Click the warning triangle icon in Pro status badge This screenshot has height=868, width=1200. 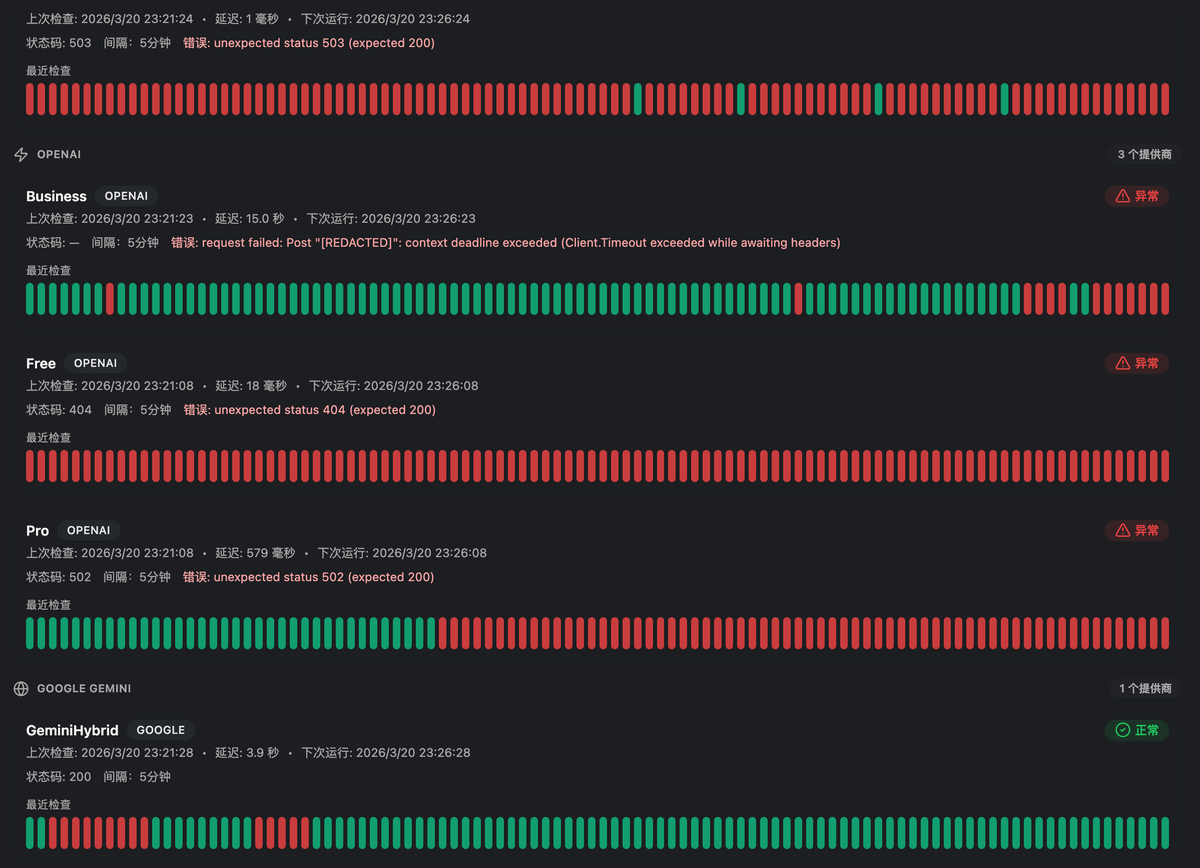pyautogui.click(x=1122, y=530)
